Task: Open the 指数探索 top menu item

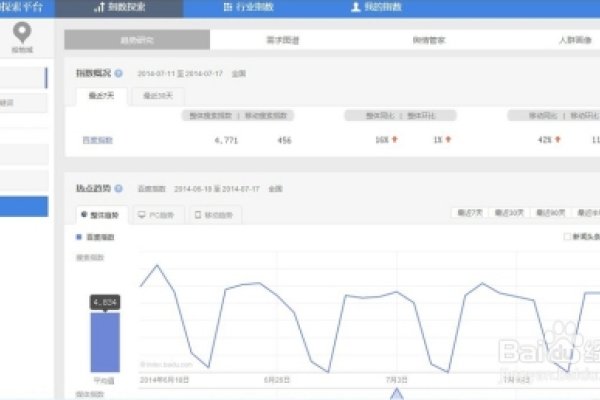Action: [x=119, y=8]
